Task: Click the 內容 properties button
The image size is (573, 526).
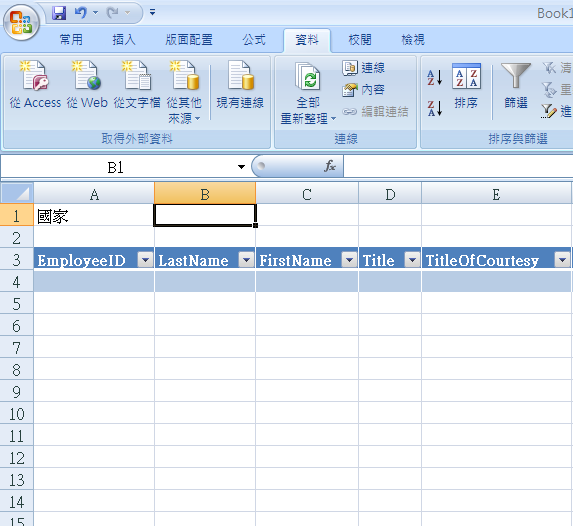Action: pos(364,90)
